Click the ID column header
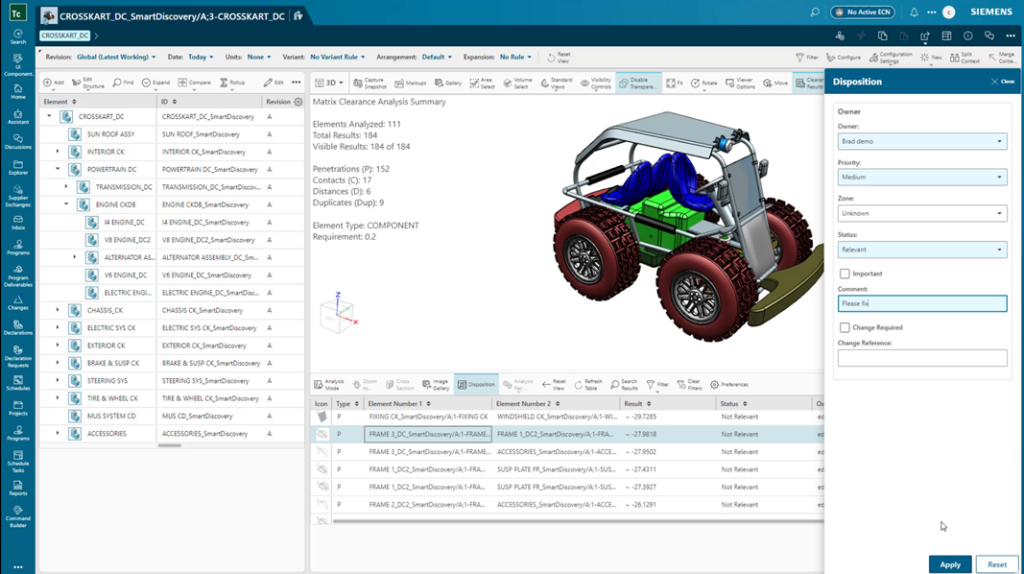 pos(169,102)
